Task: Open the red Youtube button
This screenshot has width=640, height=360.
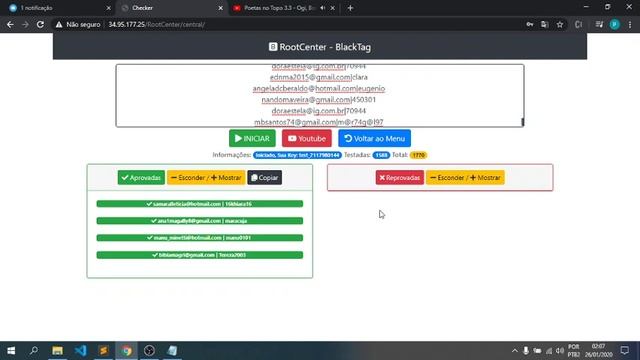Action: [307, 138]
